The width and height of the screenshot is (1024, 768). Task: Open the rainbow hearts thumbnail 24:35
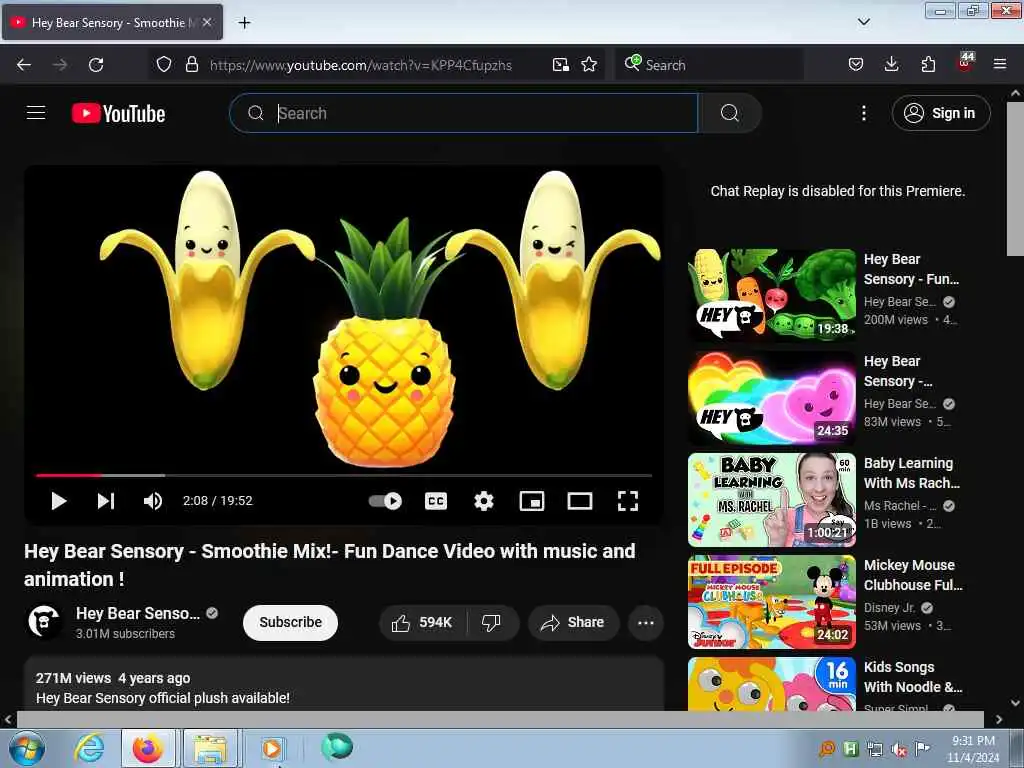click(x=771, y=398)
